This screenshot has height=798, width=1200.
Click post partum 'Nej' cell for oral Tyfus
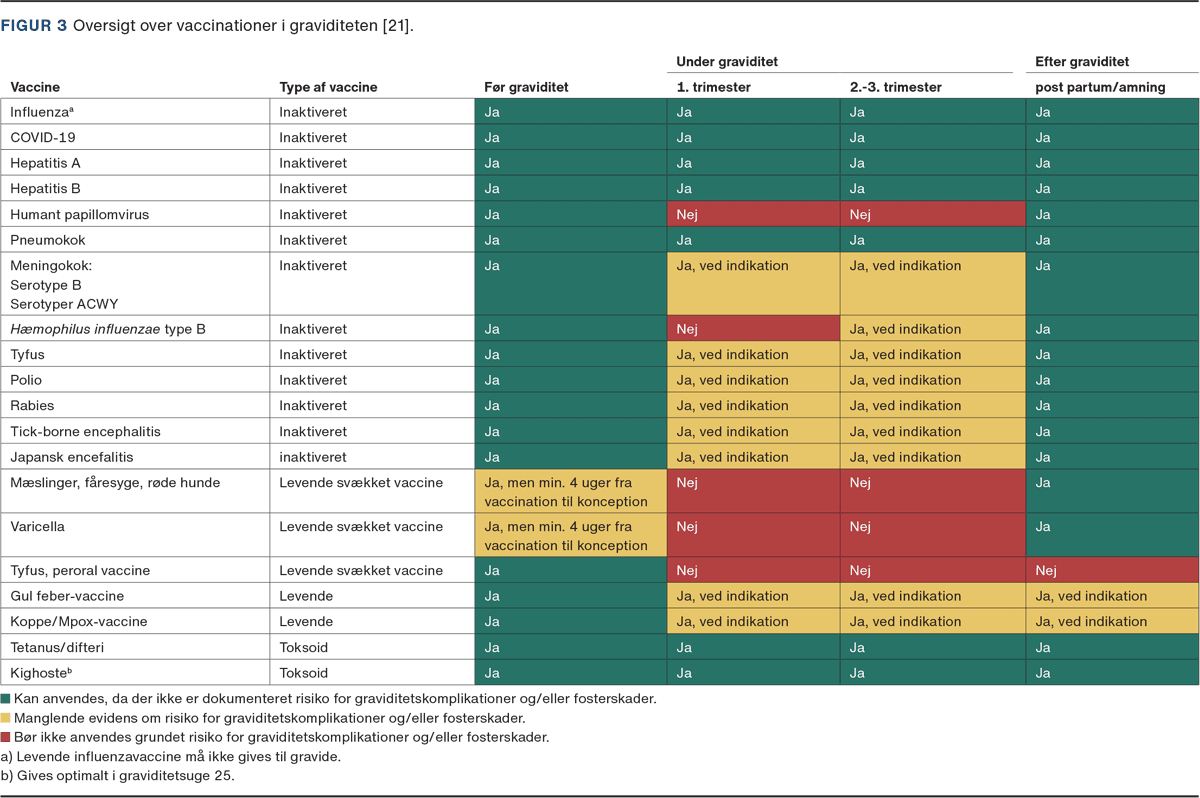[x=1112, y=570]
